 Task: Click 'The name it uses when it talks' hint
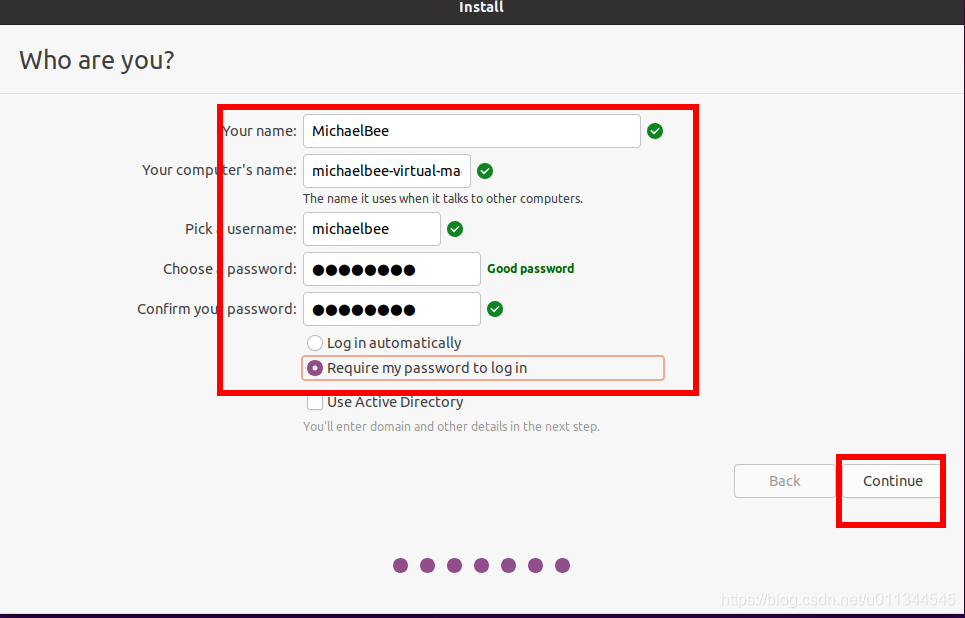[x=442, y=199]
